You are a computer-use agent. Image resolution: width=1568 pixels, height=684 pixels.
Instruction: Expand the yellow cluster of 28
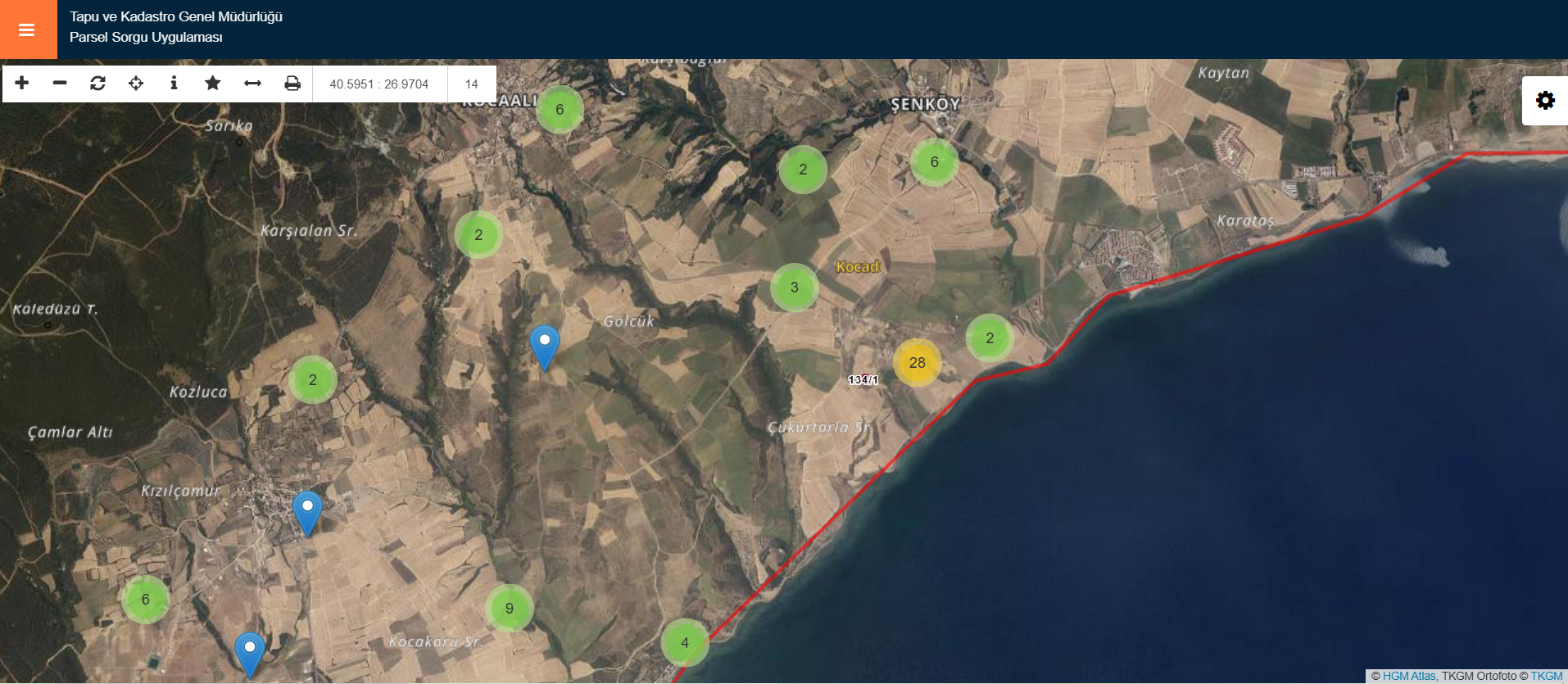(x=917, y=363)
